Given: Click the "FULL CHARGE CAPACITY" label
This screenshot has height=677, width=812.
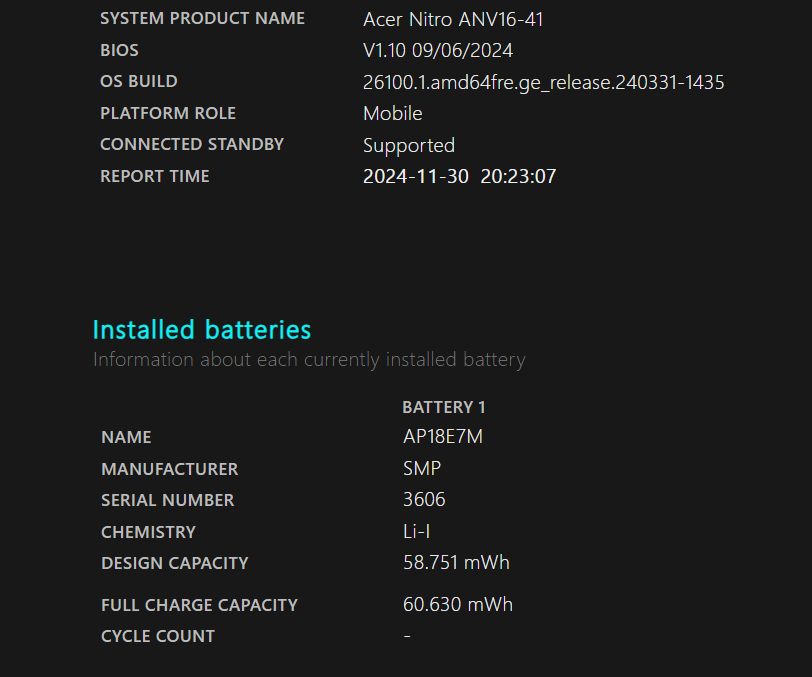Looking at the screenshot, I should [199, 605].
